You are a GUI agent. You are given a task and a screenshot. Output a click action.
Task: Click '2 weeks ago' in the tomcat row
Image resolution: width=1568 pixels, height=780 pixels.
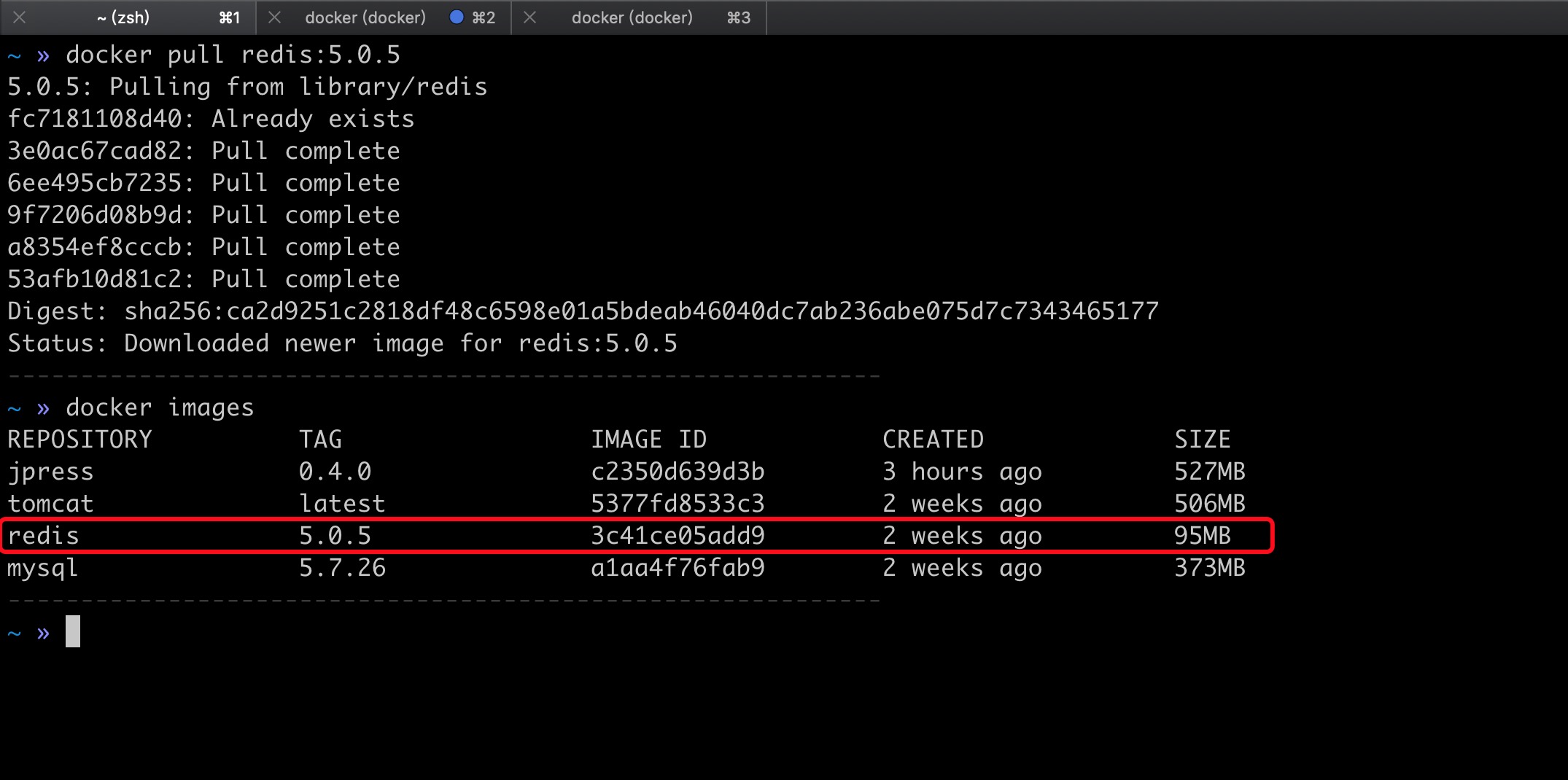(x=962, y=504)
